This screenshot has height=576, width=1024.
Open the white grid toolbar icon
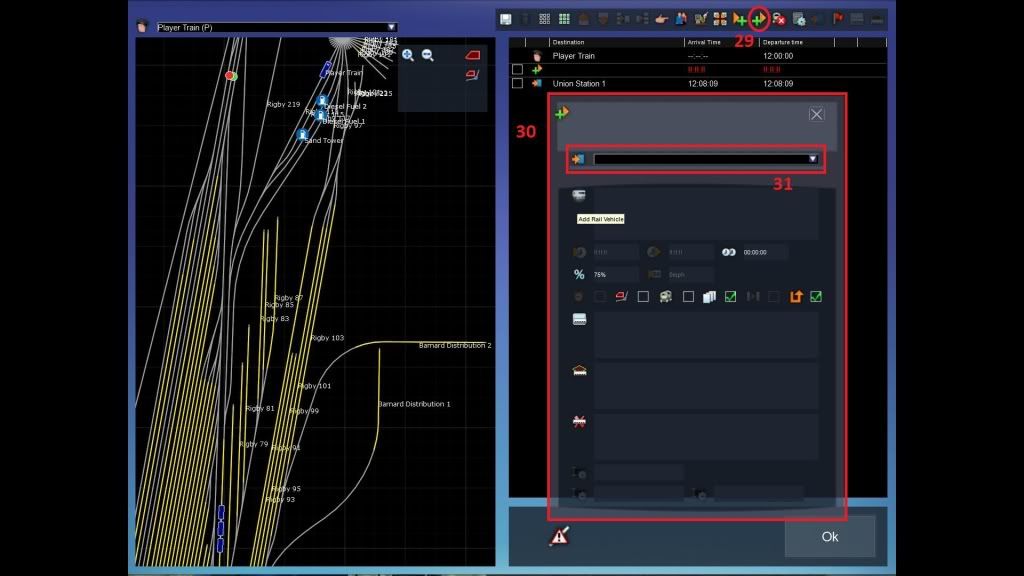point(544,19)
